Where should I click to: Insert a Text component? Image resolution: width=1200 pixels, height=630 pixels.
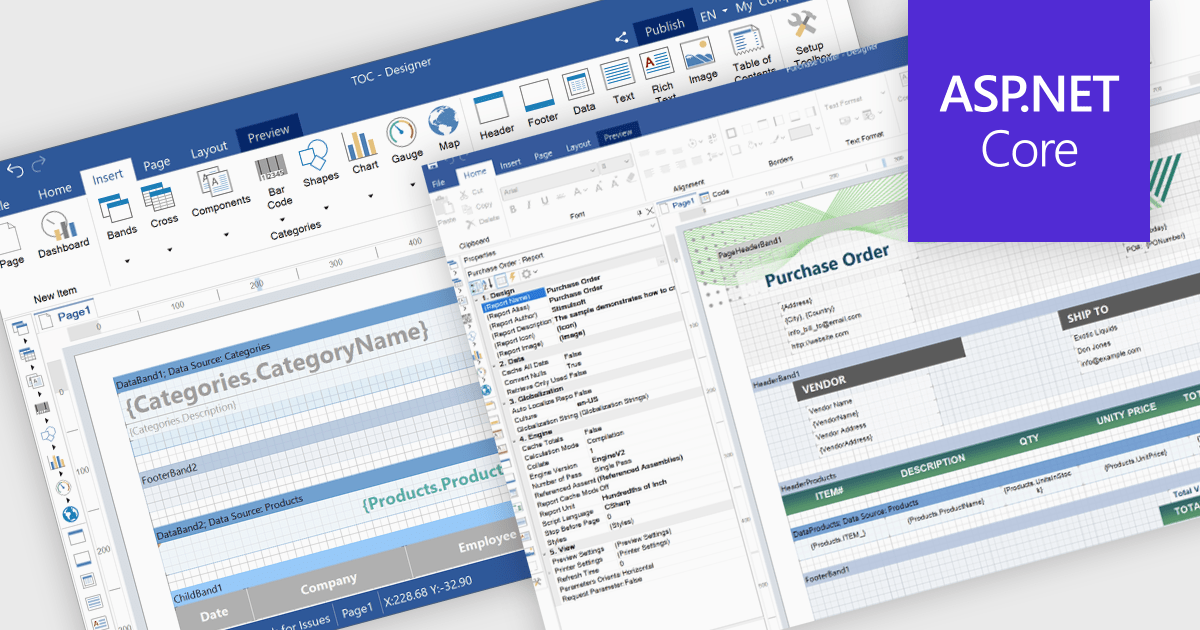tap(621, 81)
